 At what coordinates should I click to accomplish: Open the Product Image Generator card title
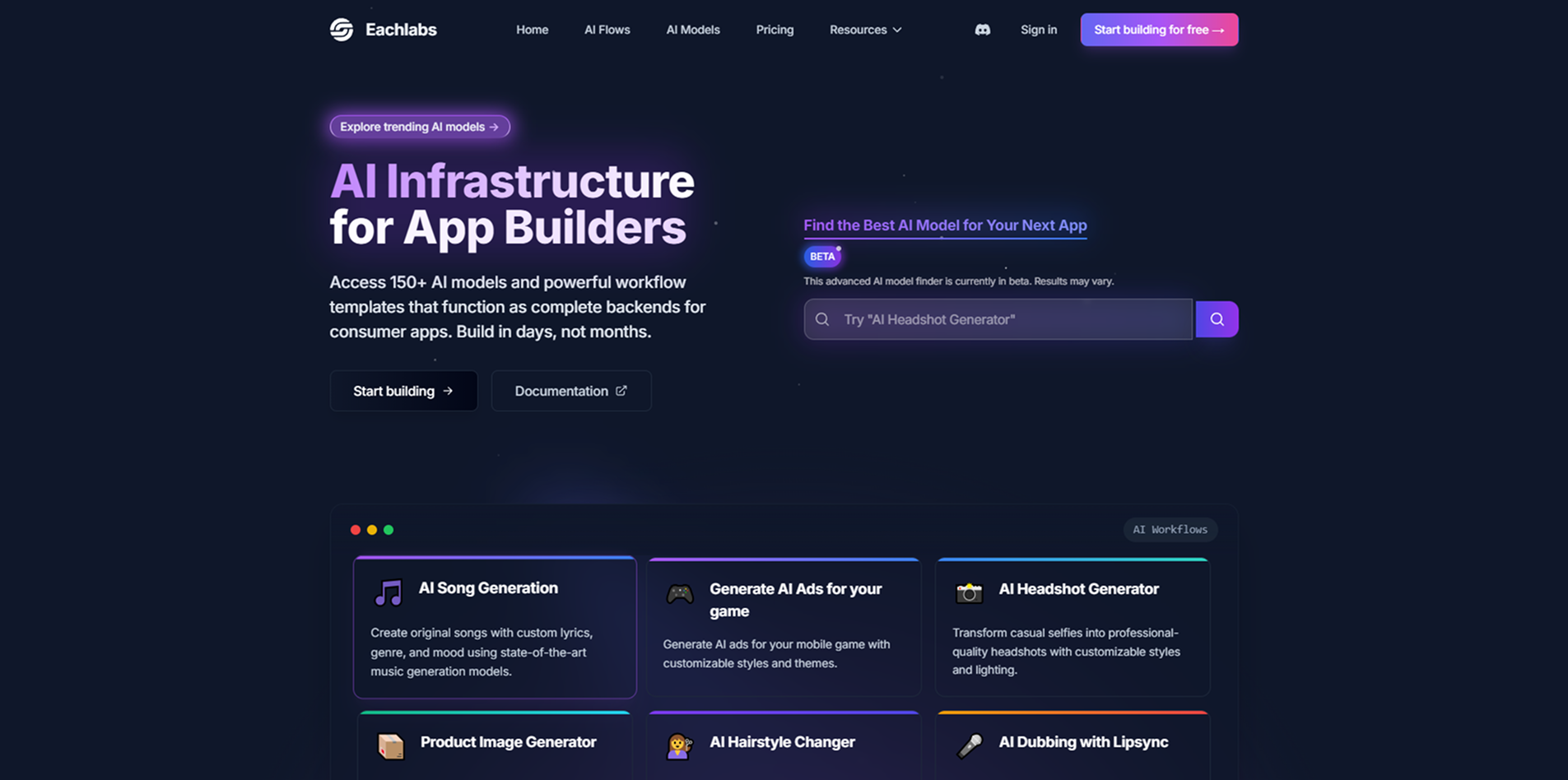(508, 742)
